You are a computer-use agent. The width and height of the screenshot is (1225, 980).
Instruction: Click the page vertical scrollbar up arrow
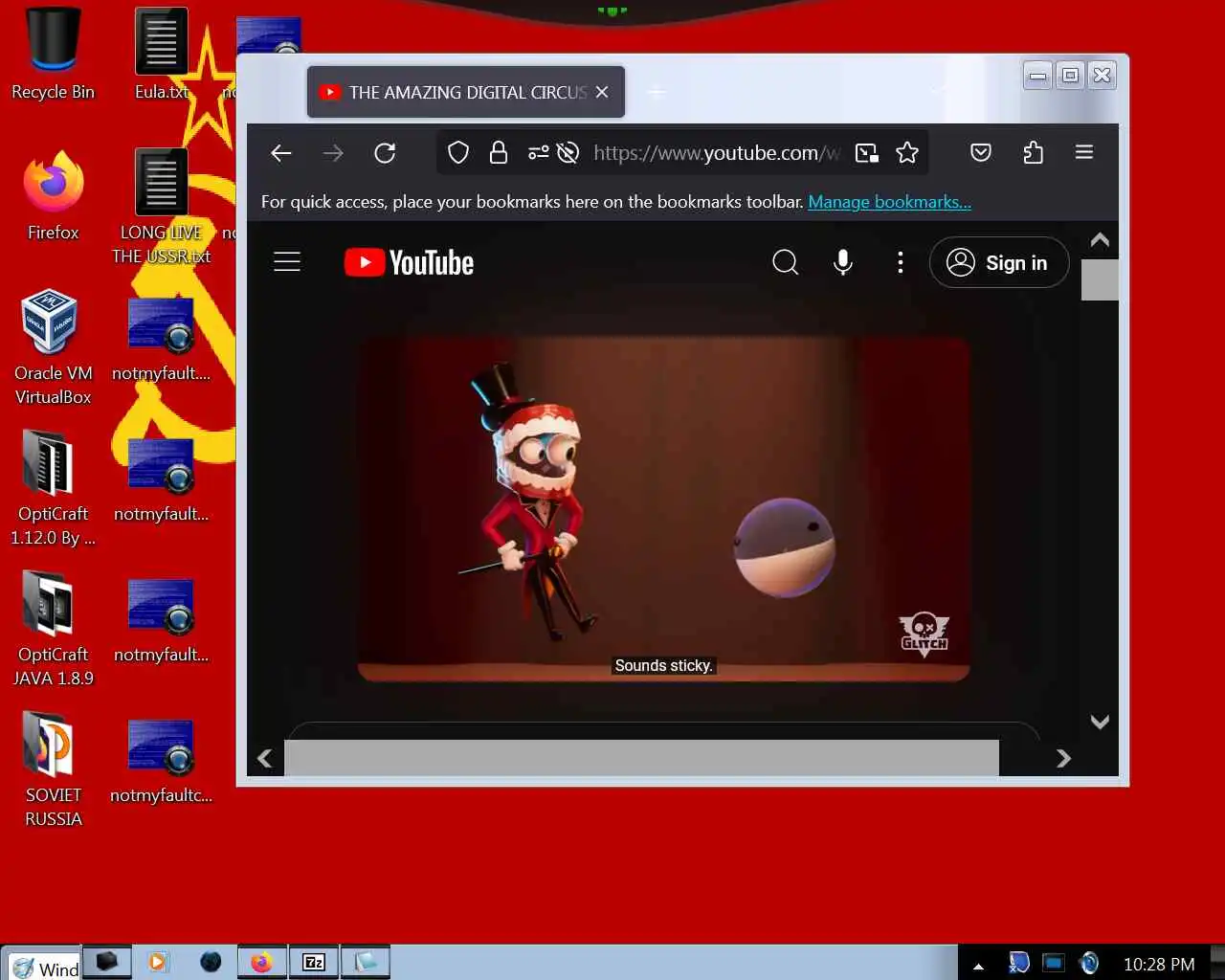tap(1100, 240)
